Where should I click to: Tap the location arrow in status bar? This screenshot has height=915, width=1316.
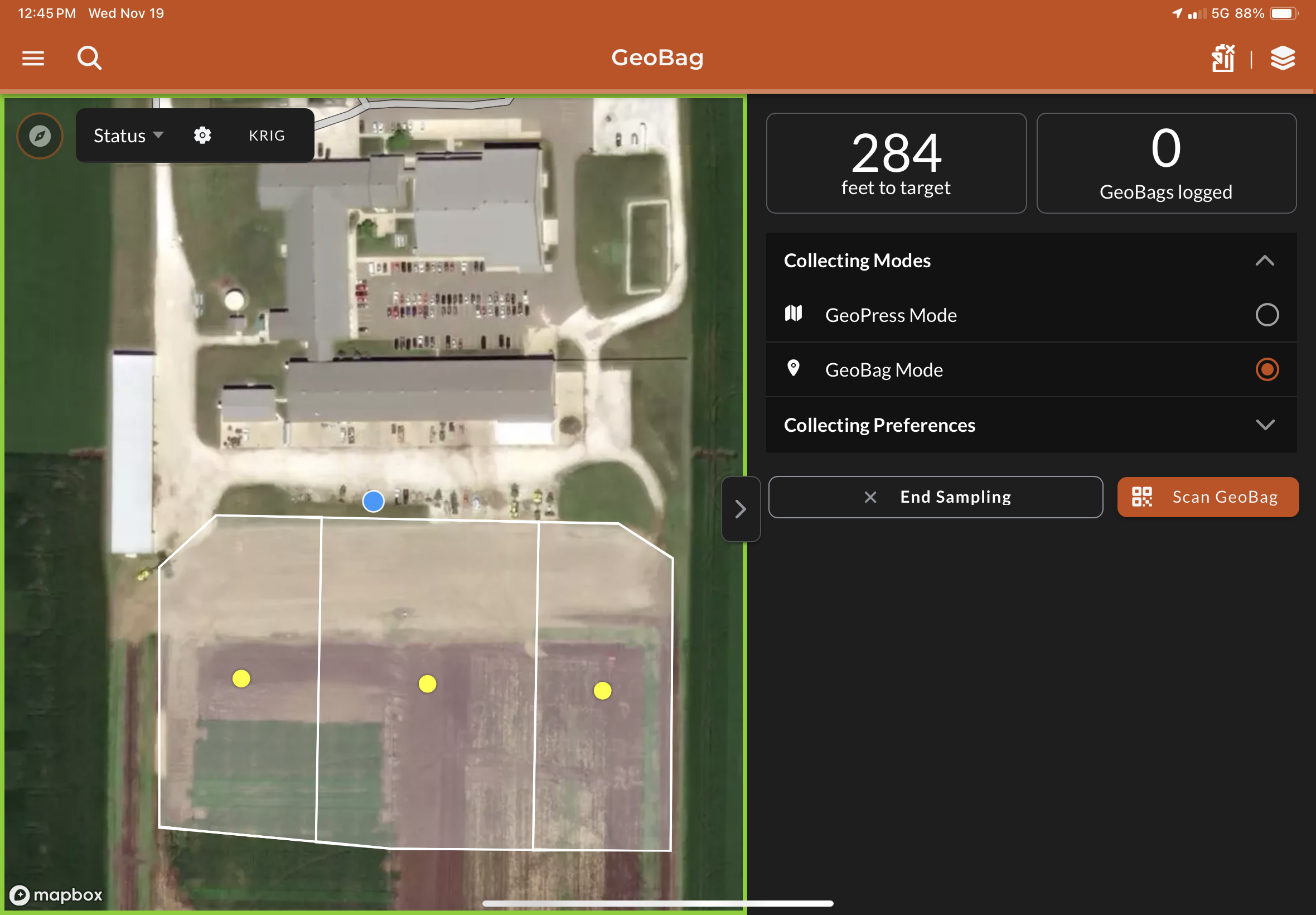tap(1177, 13)
